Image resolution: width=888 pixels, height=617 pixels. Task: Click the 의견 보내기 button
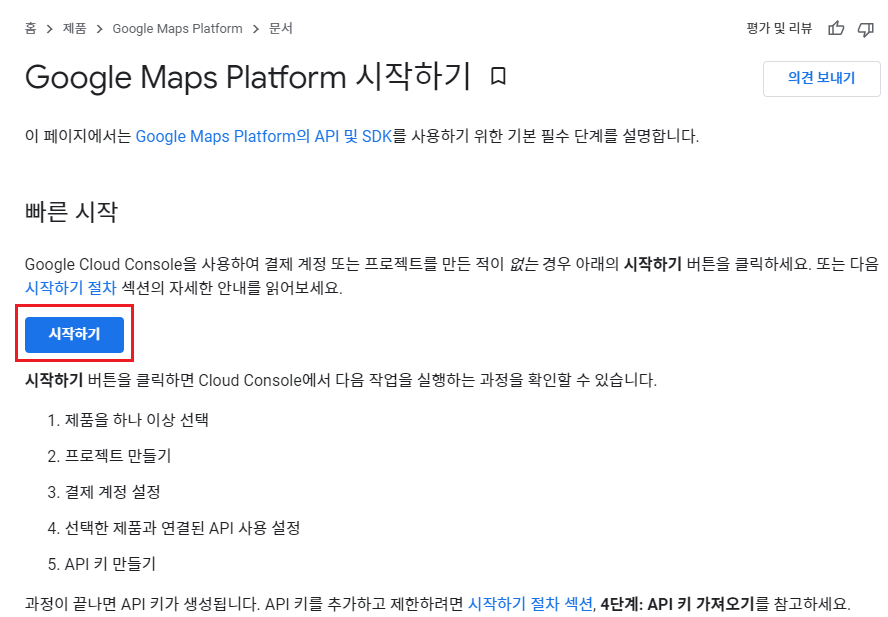pos(821,79)
